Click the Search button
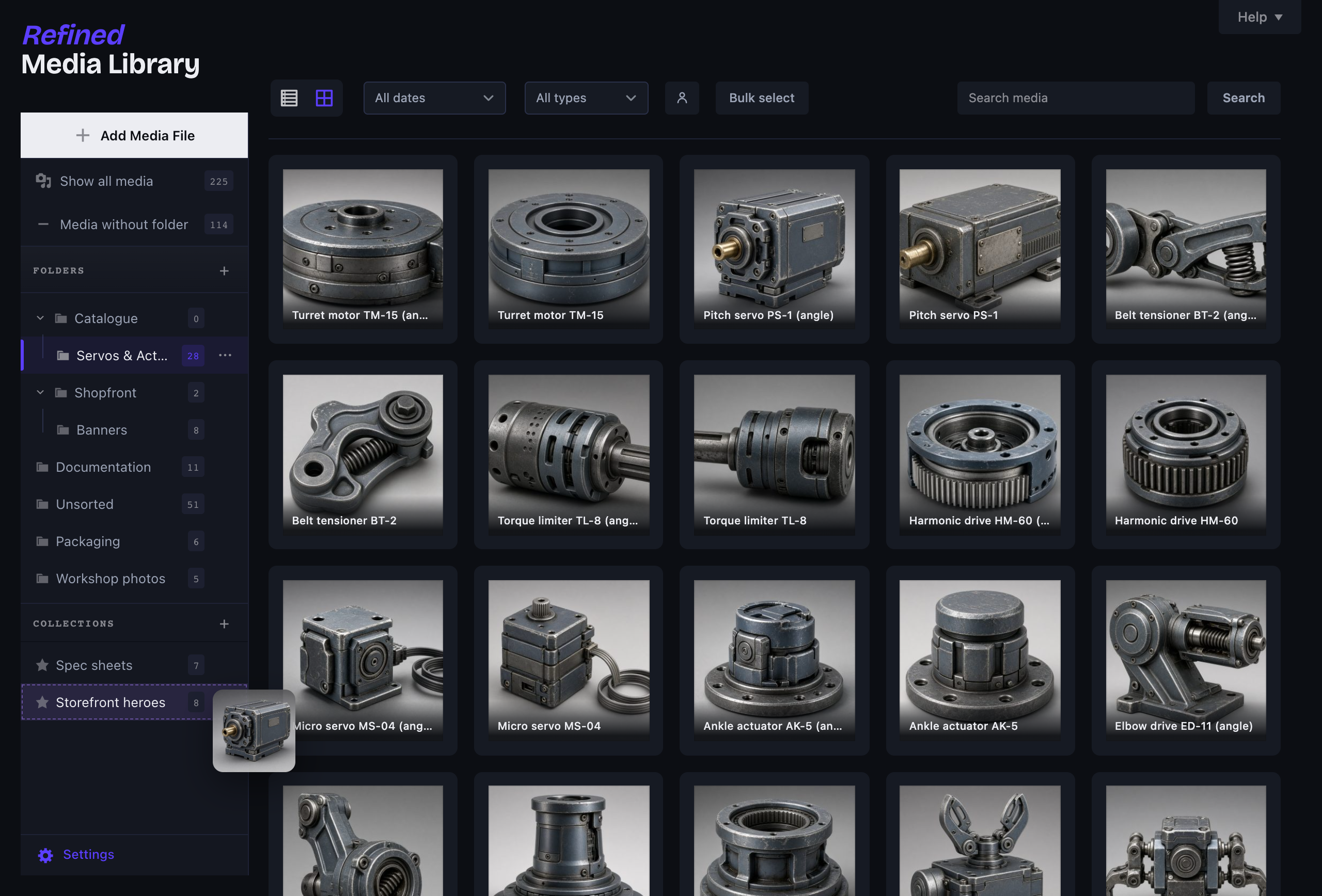Screen dimensions: 1322x896 coord(1244,98)
